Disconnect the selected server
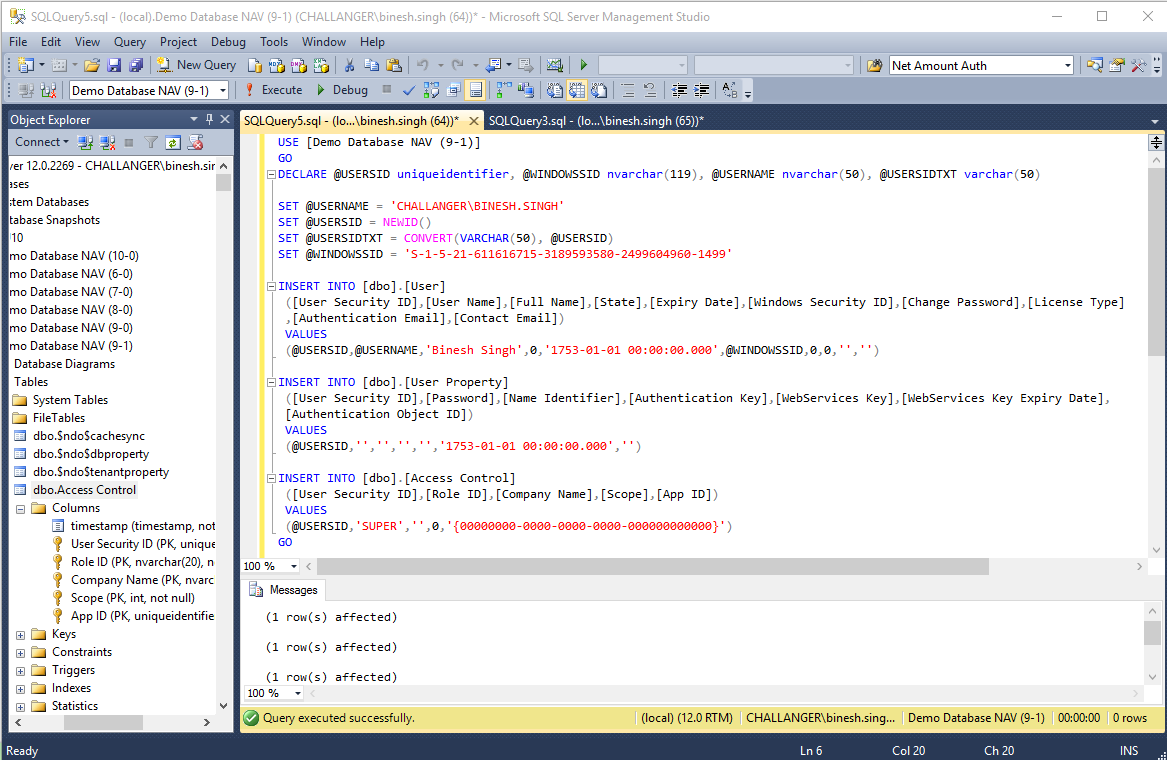 [107, 141]
